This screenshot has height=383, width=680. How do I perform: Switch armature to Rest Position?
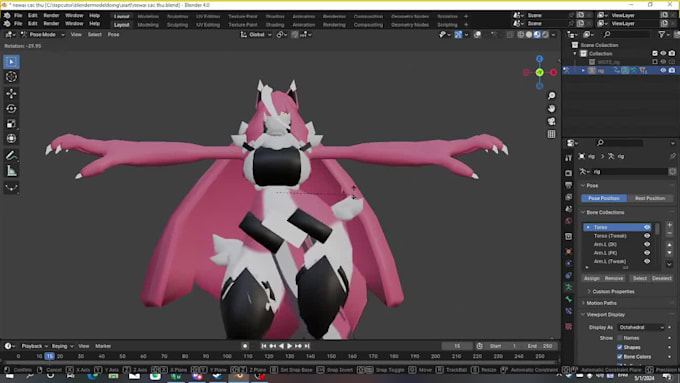(x=650, y=198)
